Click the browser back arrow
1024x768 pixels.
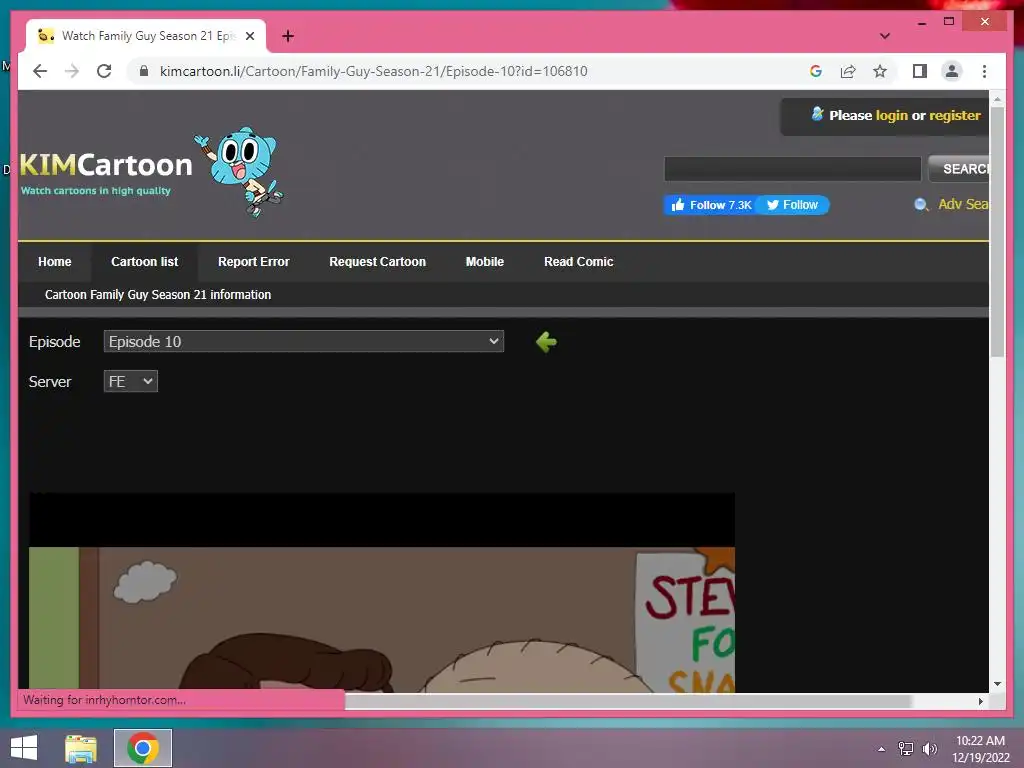tap(40, 71)
